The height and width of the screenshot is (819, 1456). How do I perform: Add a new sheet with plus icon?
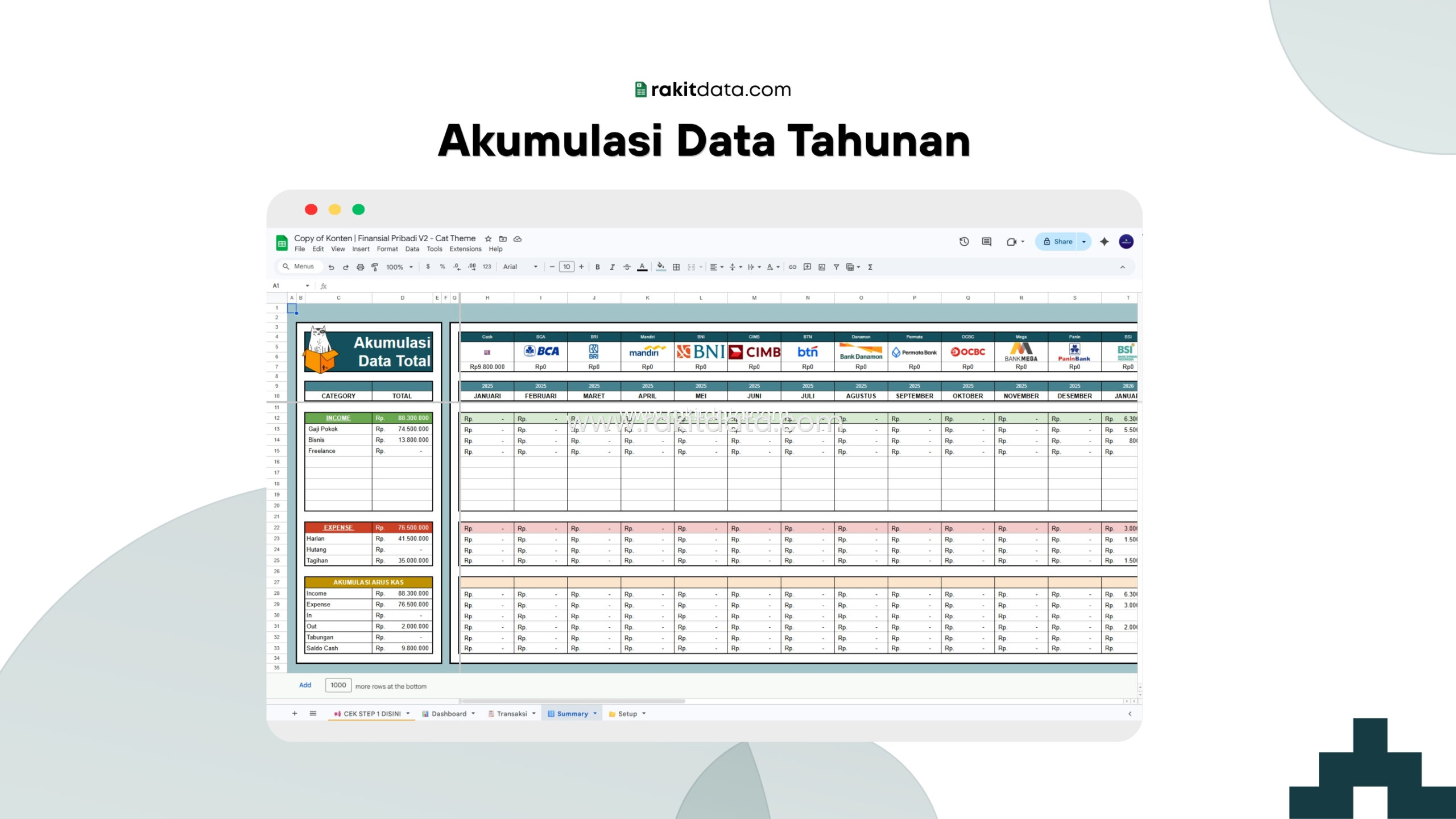(x=295, y=713)
